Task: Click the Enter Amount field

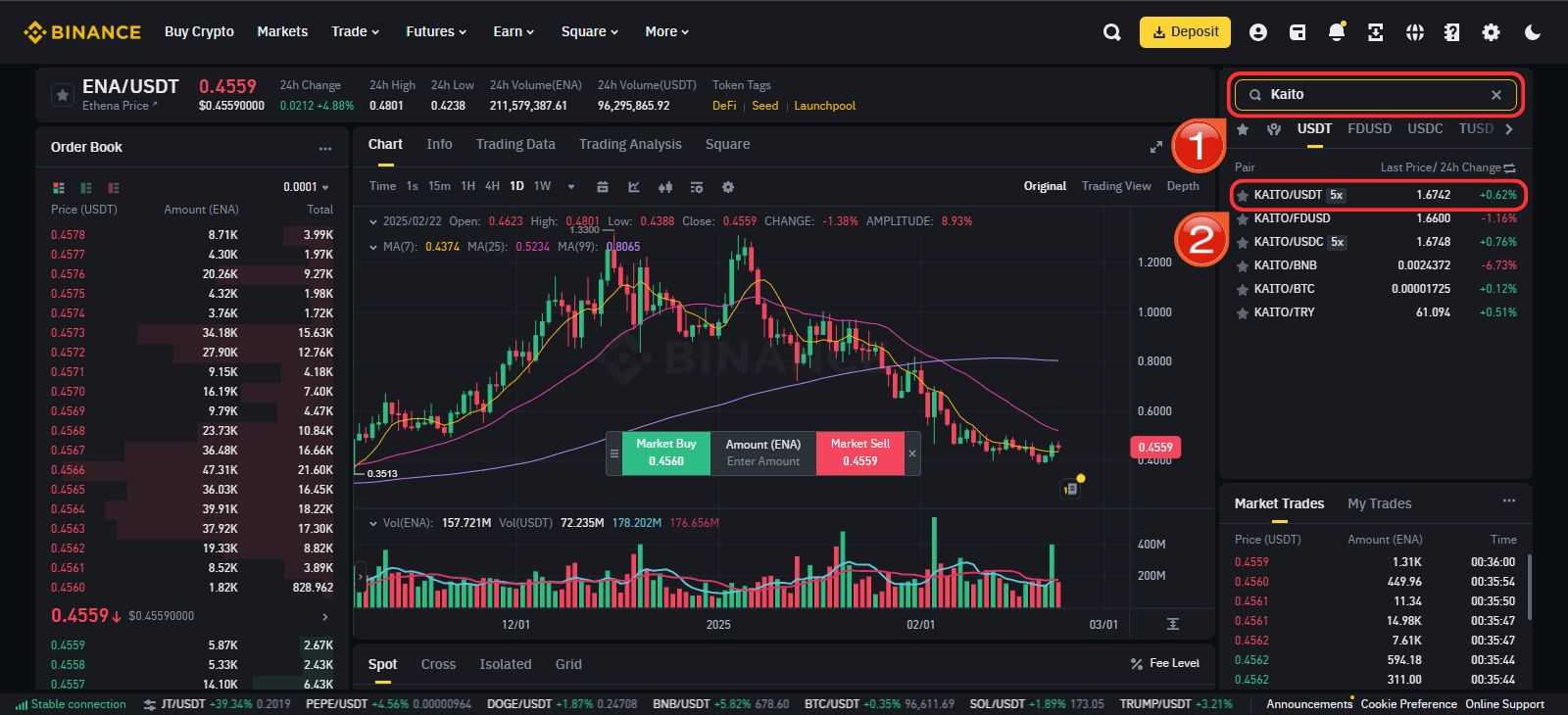Action: [763, 461]
